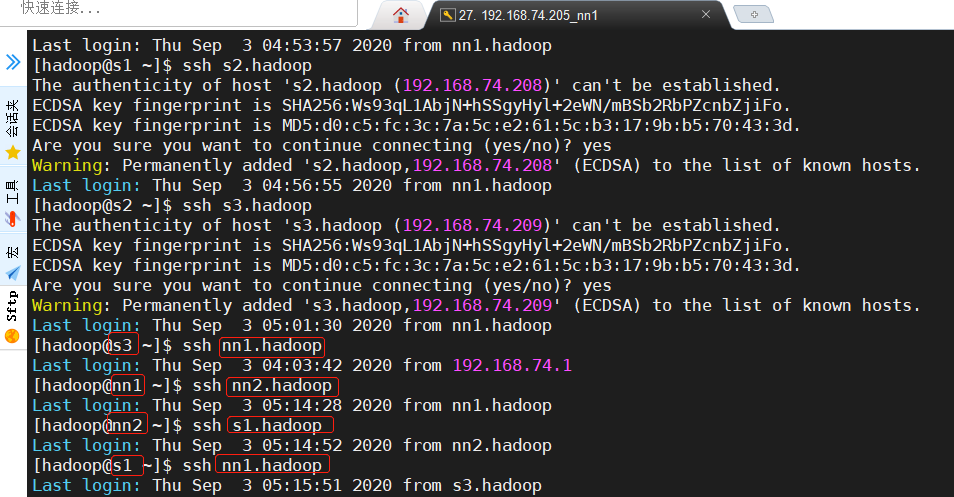Expand the sidebar with the double chevron

[x=13, y=62]
